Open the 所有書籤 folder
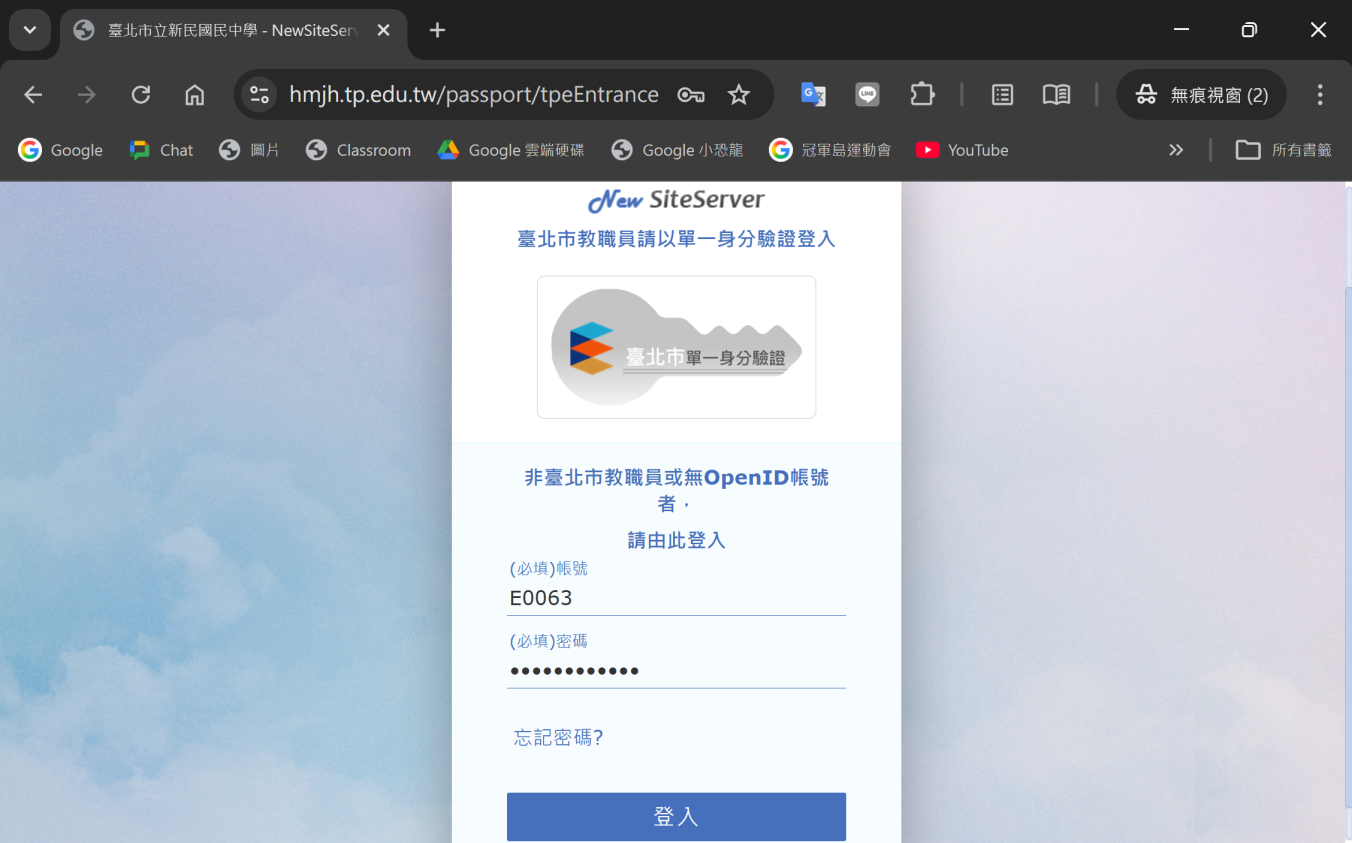The height and width of the screenshot is (843, 1352). pos(1284,150)
